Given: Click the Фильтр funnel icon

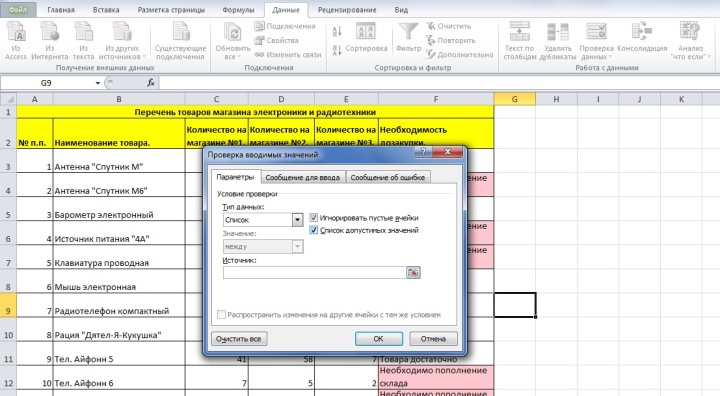Looking at the screenshot, I should click(408, 32).
